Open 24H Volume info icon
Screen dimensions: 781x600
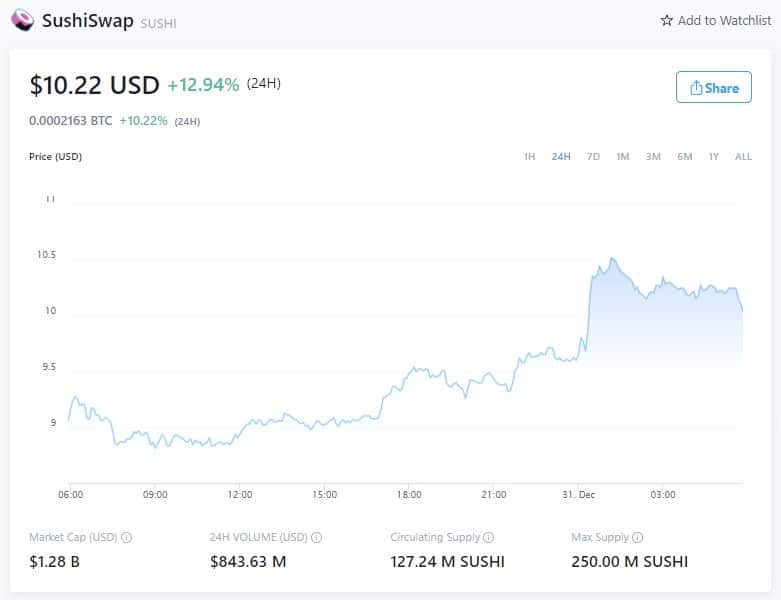pos(316,537)
